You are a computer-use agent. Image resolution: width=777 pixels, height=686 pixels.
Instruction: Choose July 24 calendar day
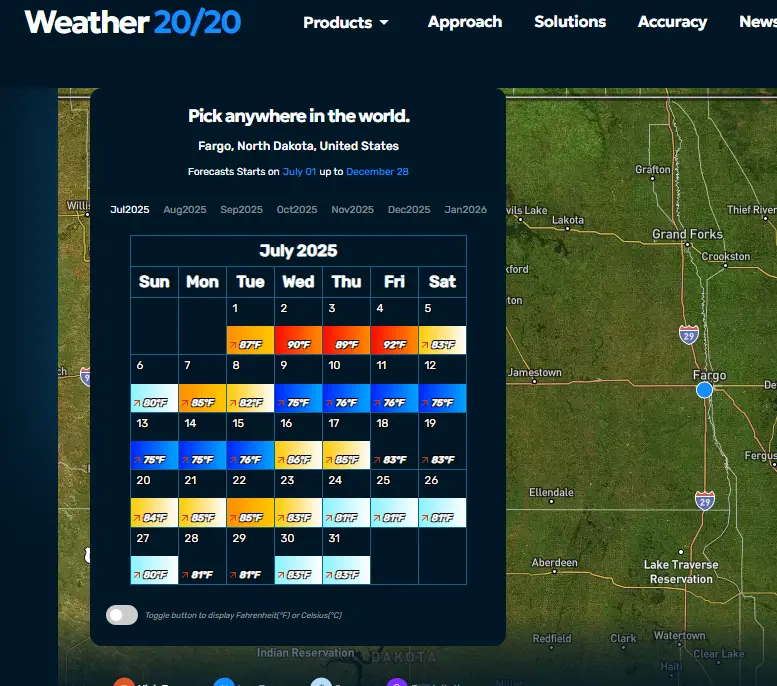346,499
